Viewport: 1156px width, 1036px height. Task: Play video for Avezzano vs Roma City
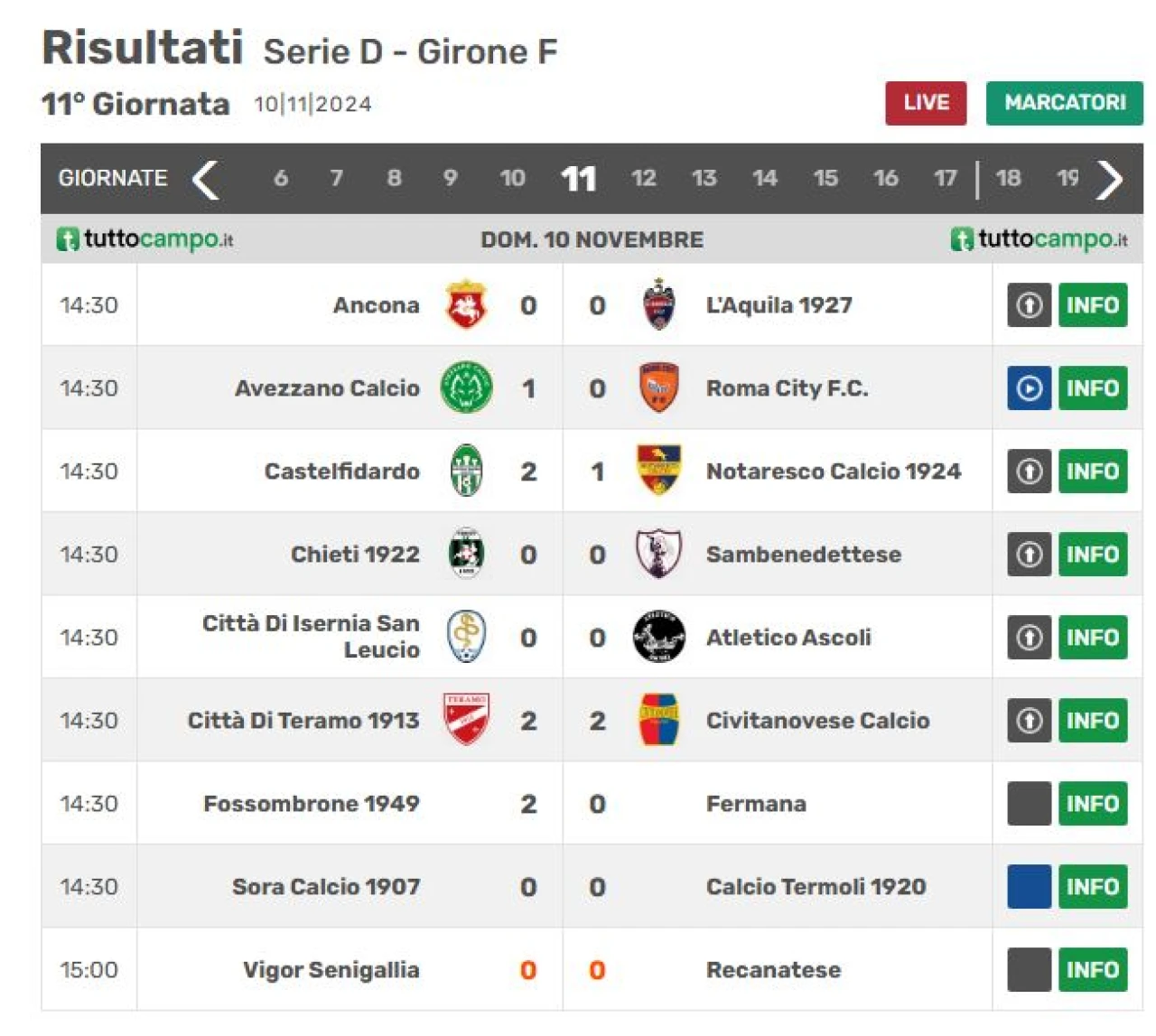point(1029,388)
